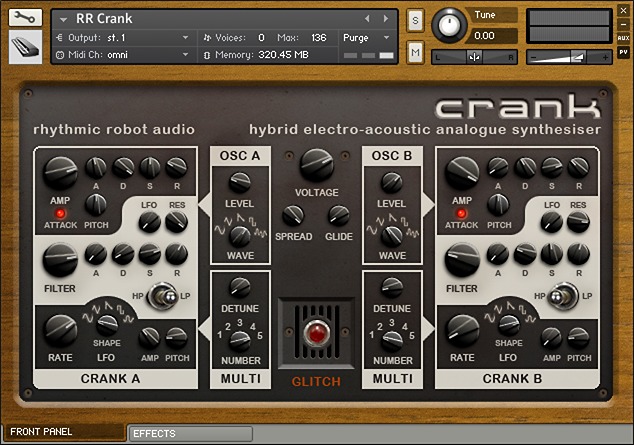634x445 pixels.
Task: Minimize instrument view with minus button
Action: (x=623, y=25)
